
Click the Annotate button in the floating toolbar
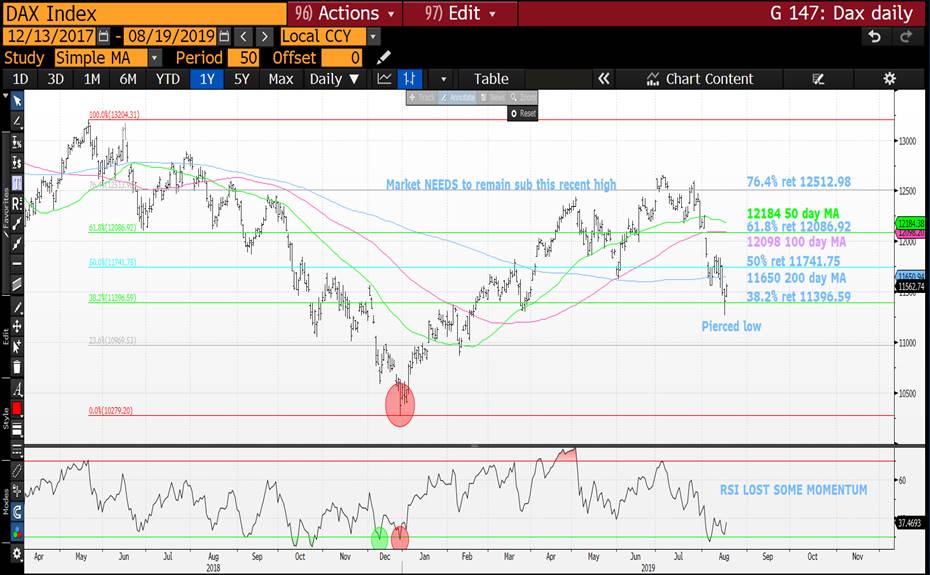pyautogui.click(x=458, y=97)
